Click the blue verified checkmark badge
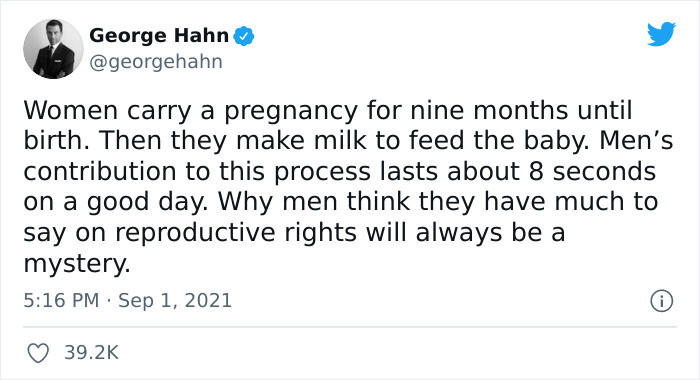 [x=243, y=36]
